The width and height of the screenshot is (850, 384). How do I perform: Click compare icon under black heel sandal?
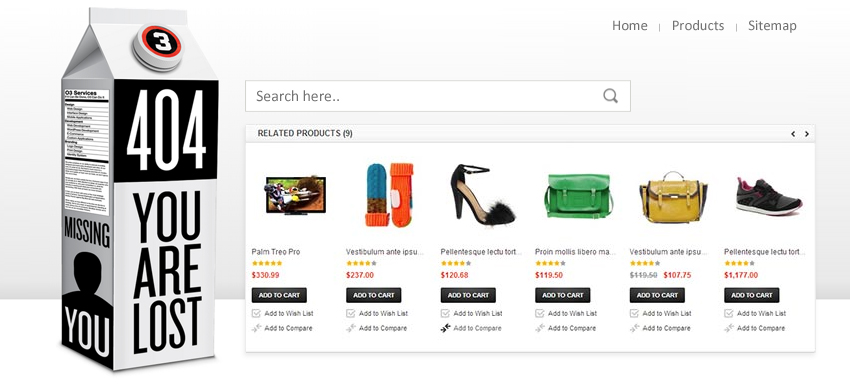pyautogui.click(x=446, y=328)
